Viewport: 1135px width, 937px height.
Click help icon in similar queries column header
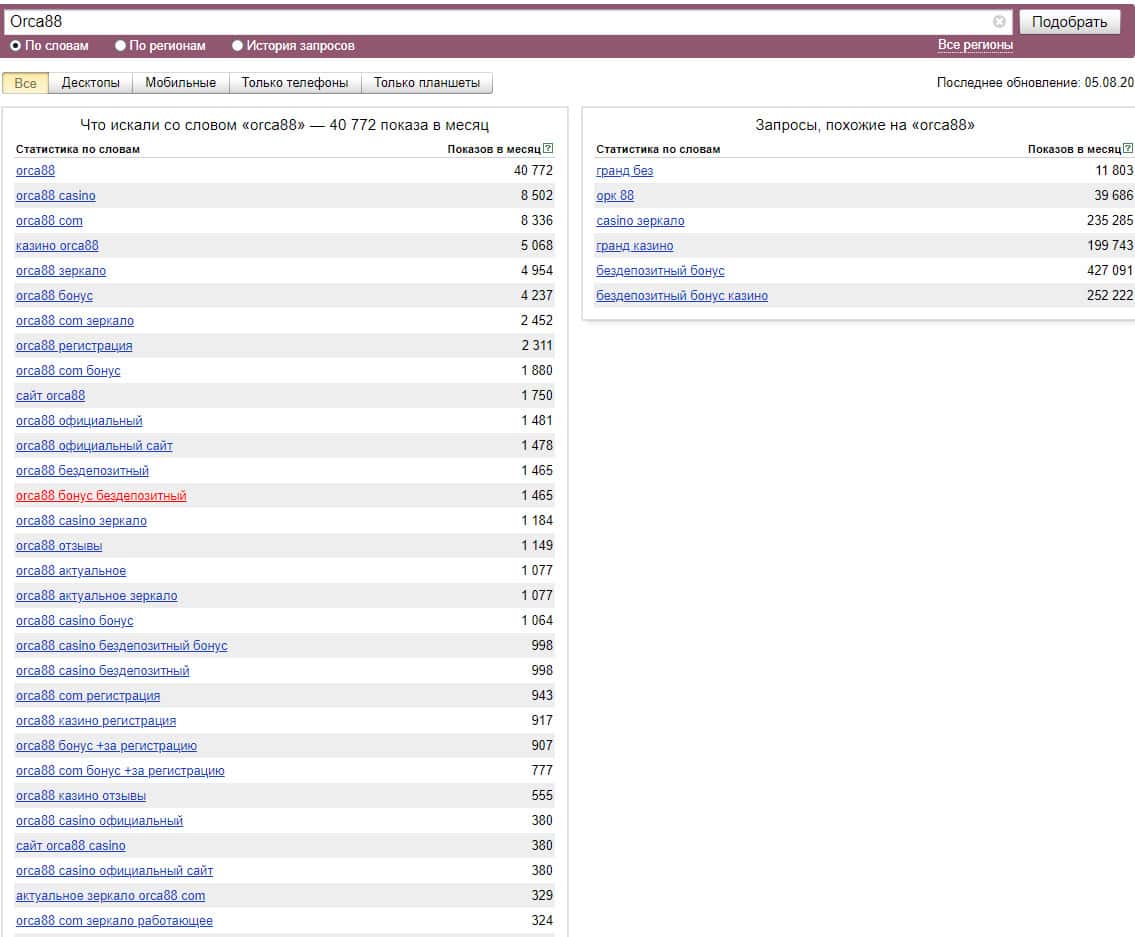coord(1129,149)
